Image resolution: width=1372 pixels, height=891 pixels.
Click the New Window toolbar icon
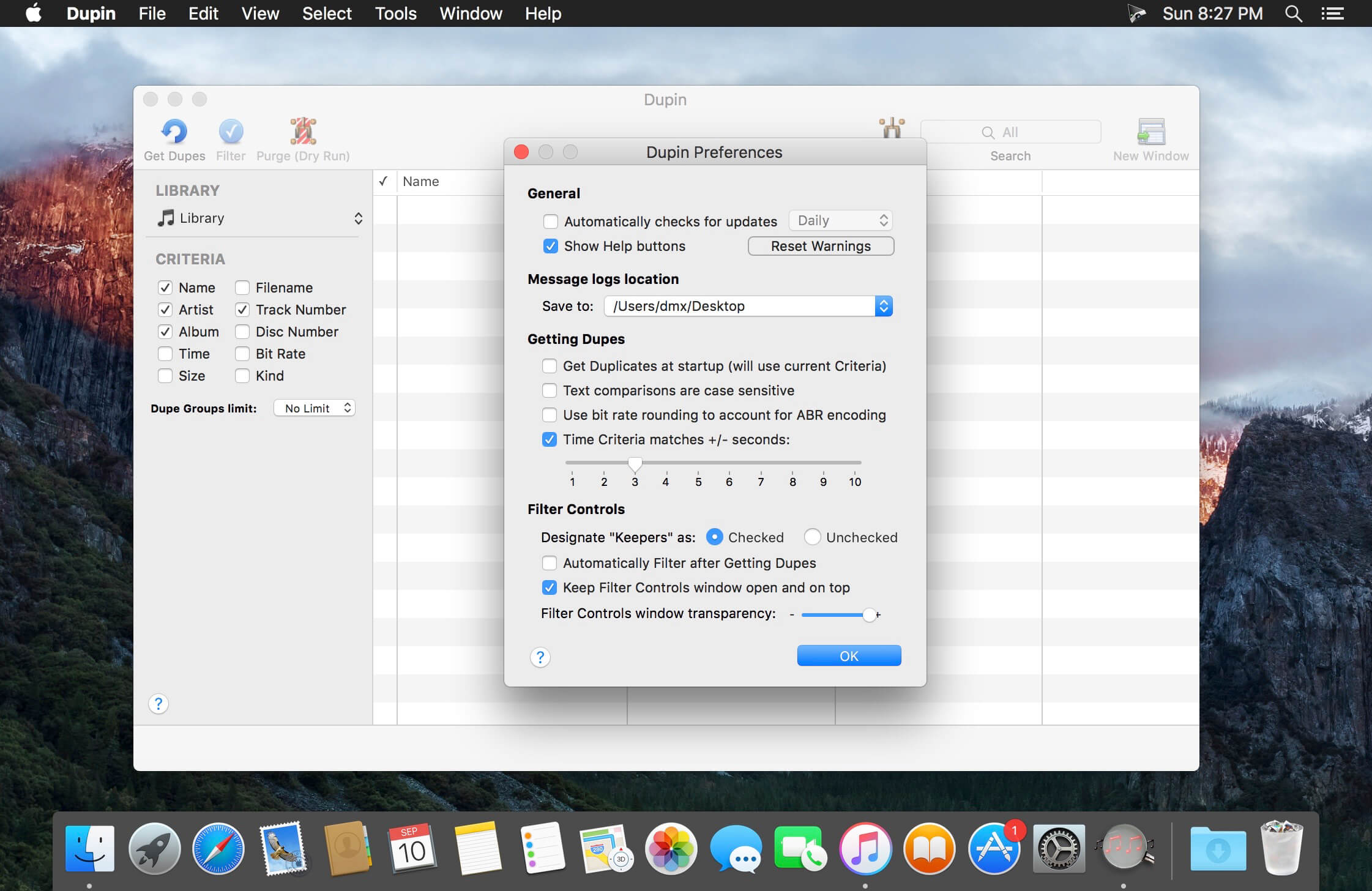click(1150, 131)
